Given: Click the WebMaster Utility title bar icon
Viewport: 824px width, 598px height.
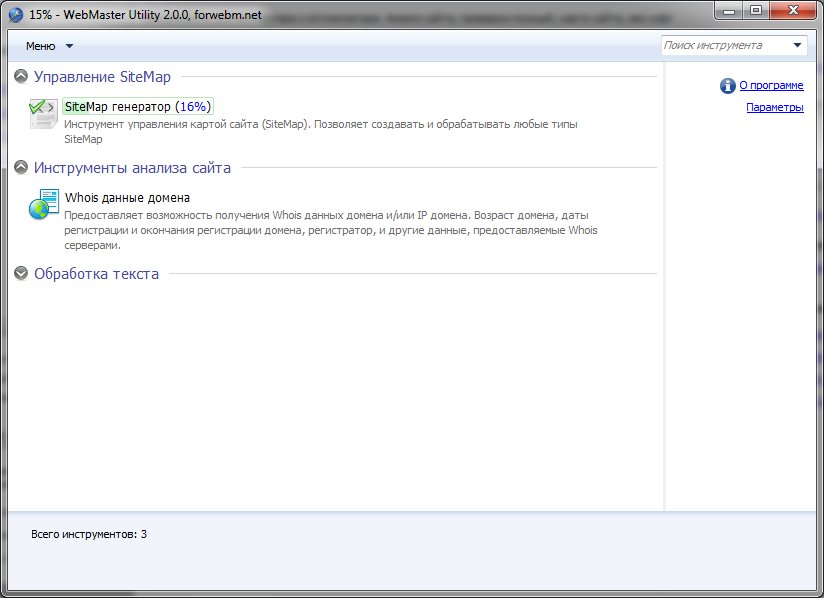Looking at the screenshot, I should click(16, 14).
